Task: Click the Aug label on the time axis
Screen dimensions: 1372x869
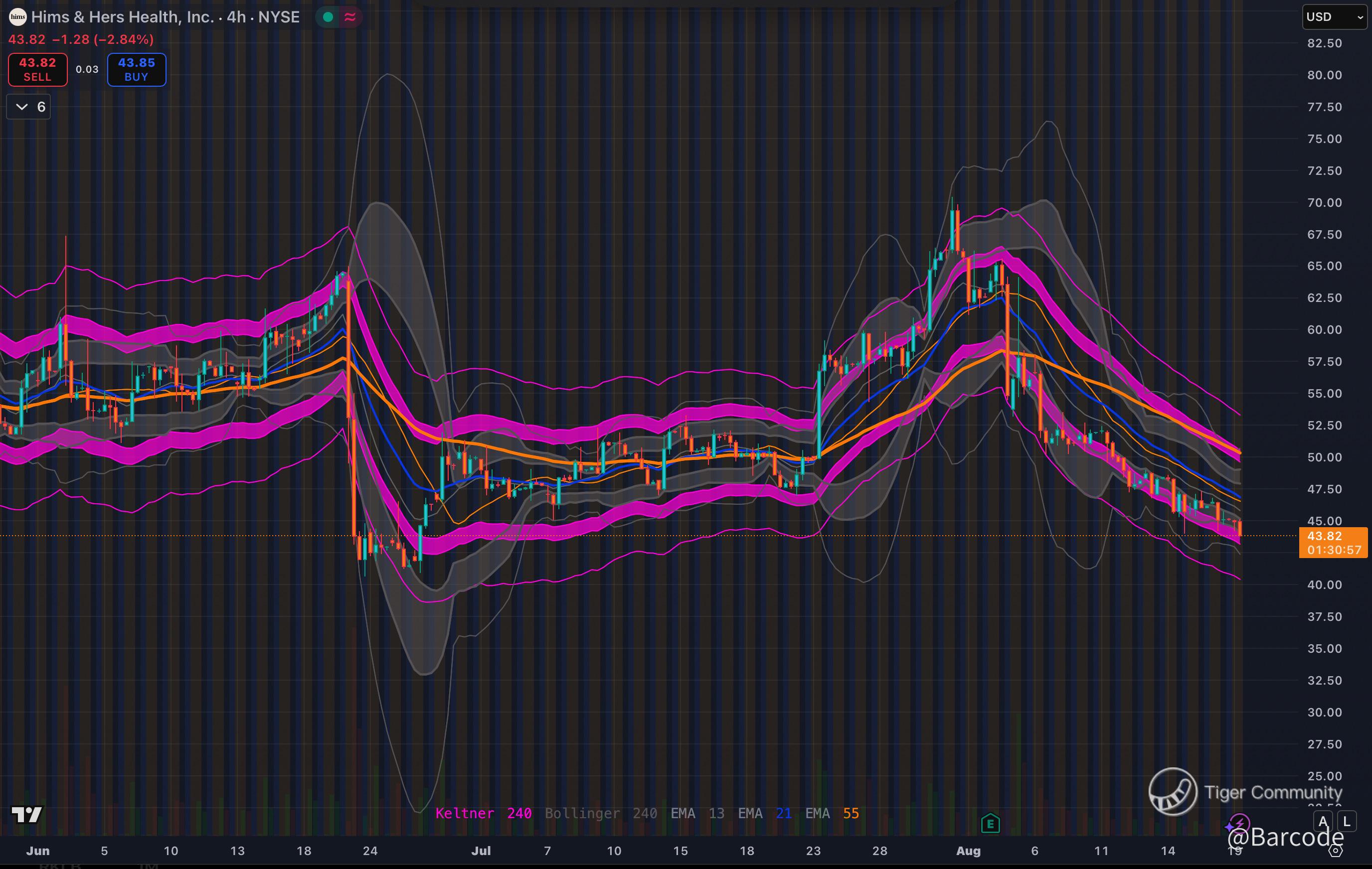Action: (968, 851)
